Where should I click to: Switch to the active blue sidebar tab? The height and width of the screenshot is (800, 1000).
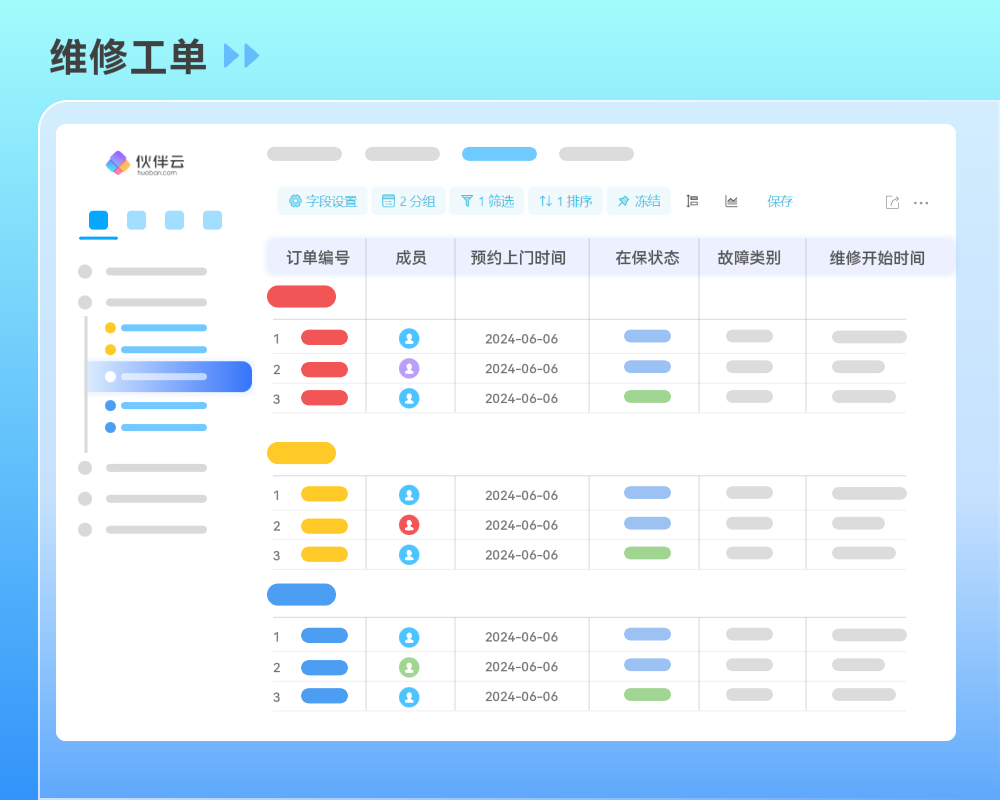[97, 221]
